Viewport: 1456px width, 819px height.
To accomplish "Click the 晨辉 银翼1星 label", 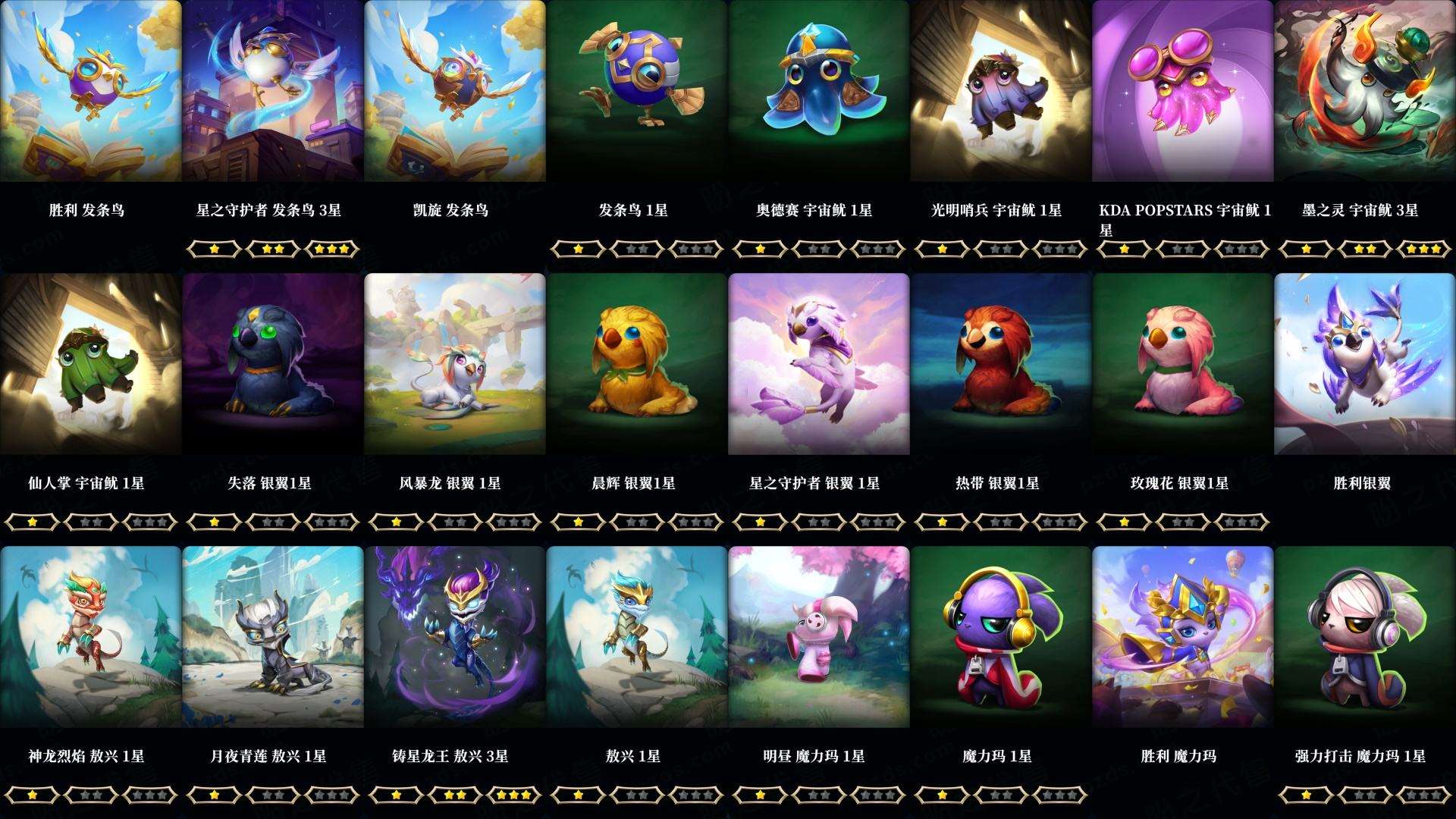I will click(633, 483).
